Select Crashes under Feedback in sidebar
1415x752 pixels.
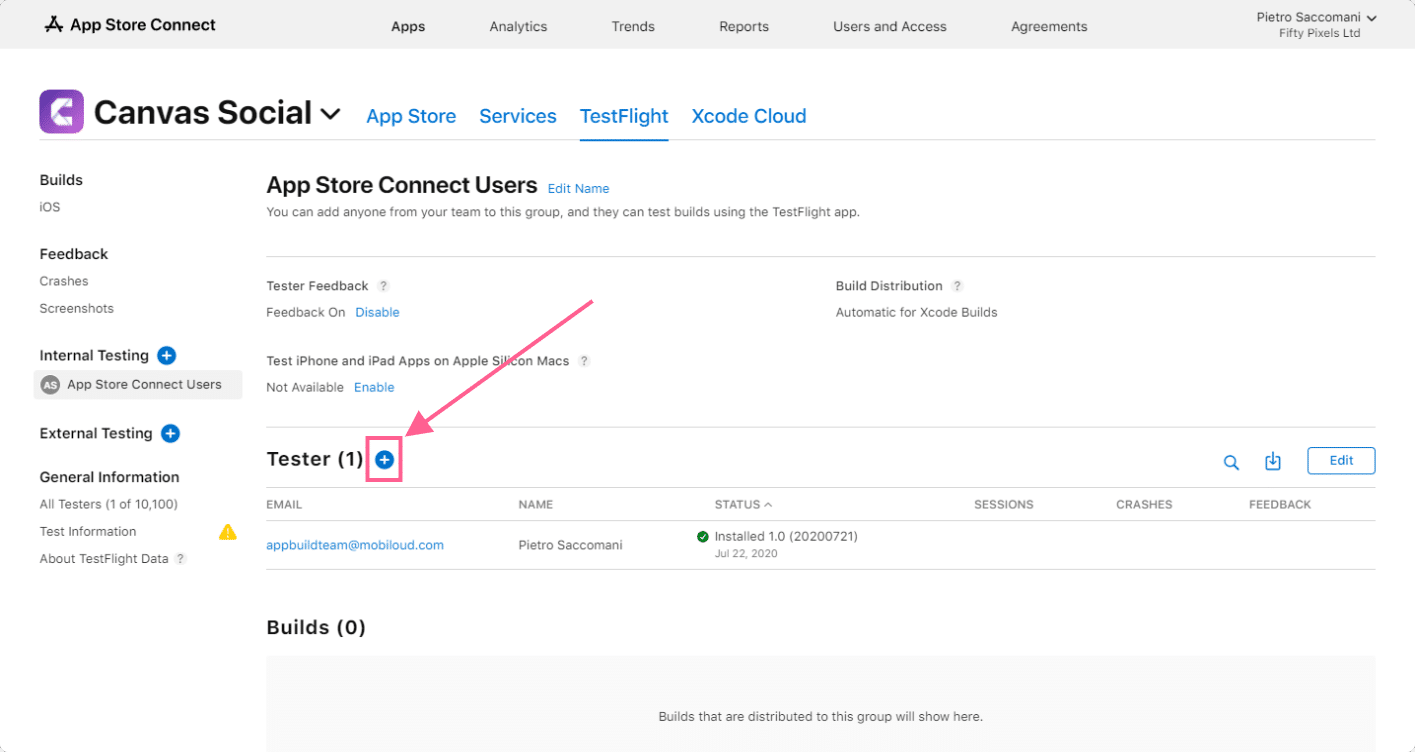(64, 281)
